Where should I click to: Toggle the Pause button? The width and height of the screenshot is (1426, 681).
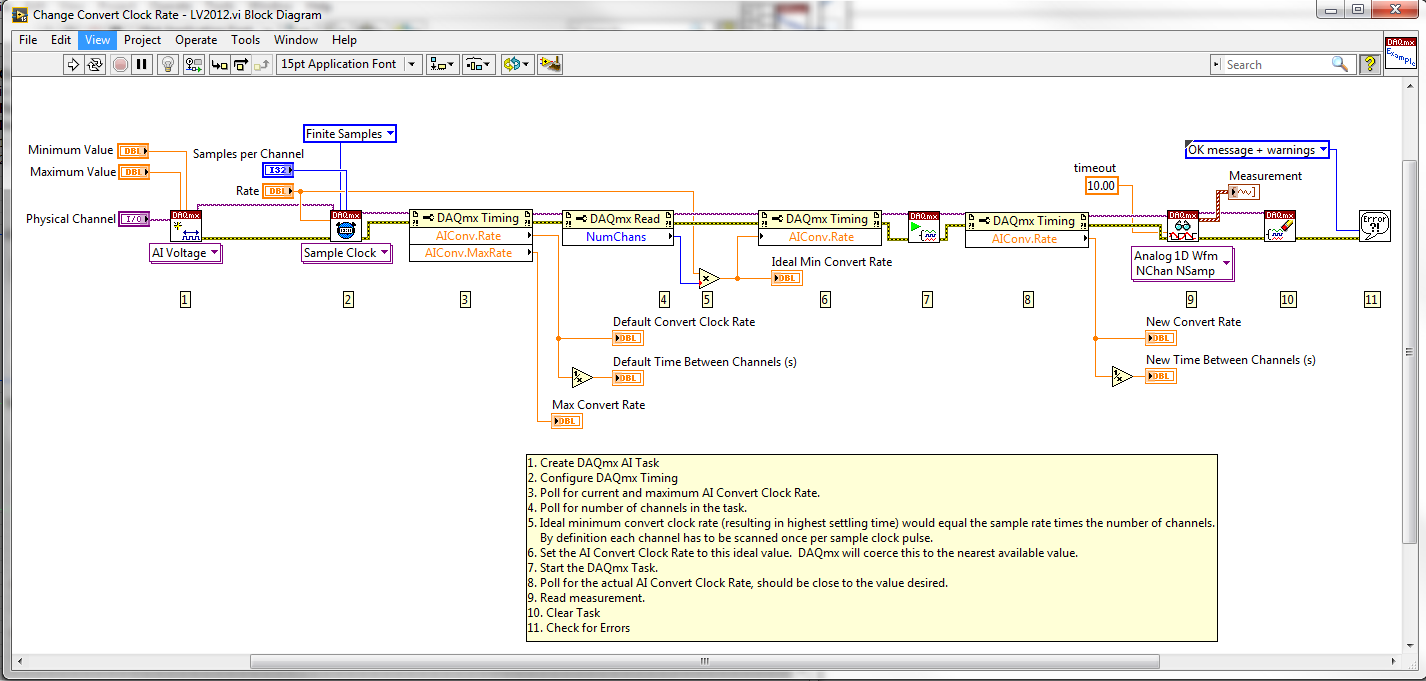142,64
